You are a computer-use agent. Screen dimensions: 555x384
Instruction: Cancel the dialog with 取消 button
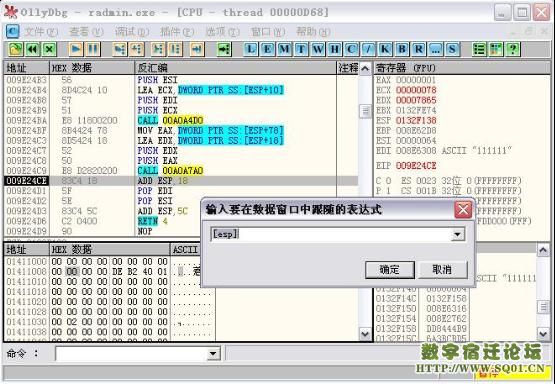(x=442, y=270)
